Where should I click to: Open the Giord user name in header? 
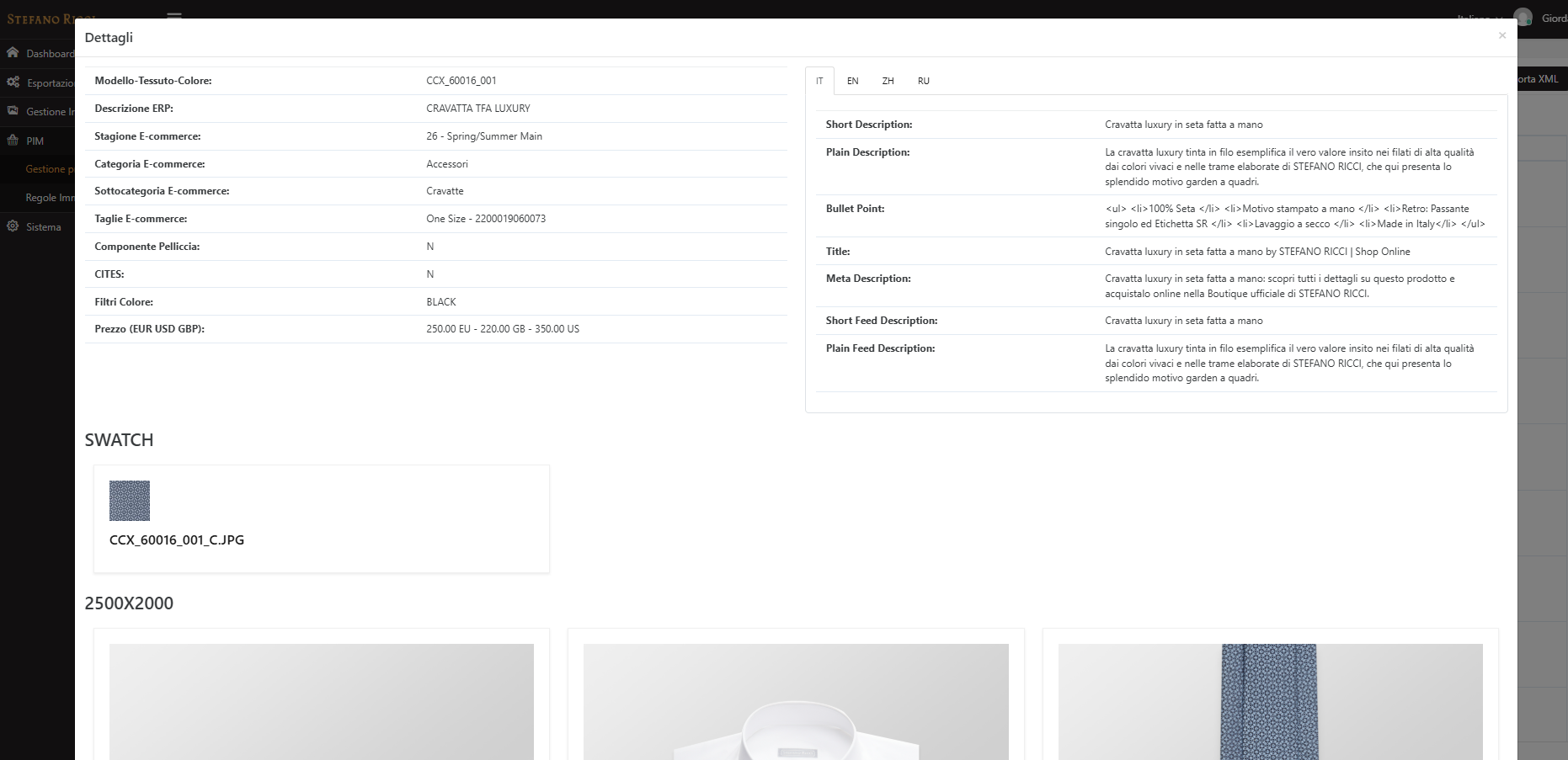[x=1555, y=17]
